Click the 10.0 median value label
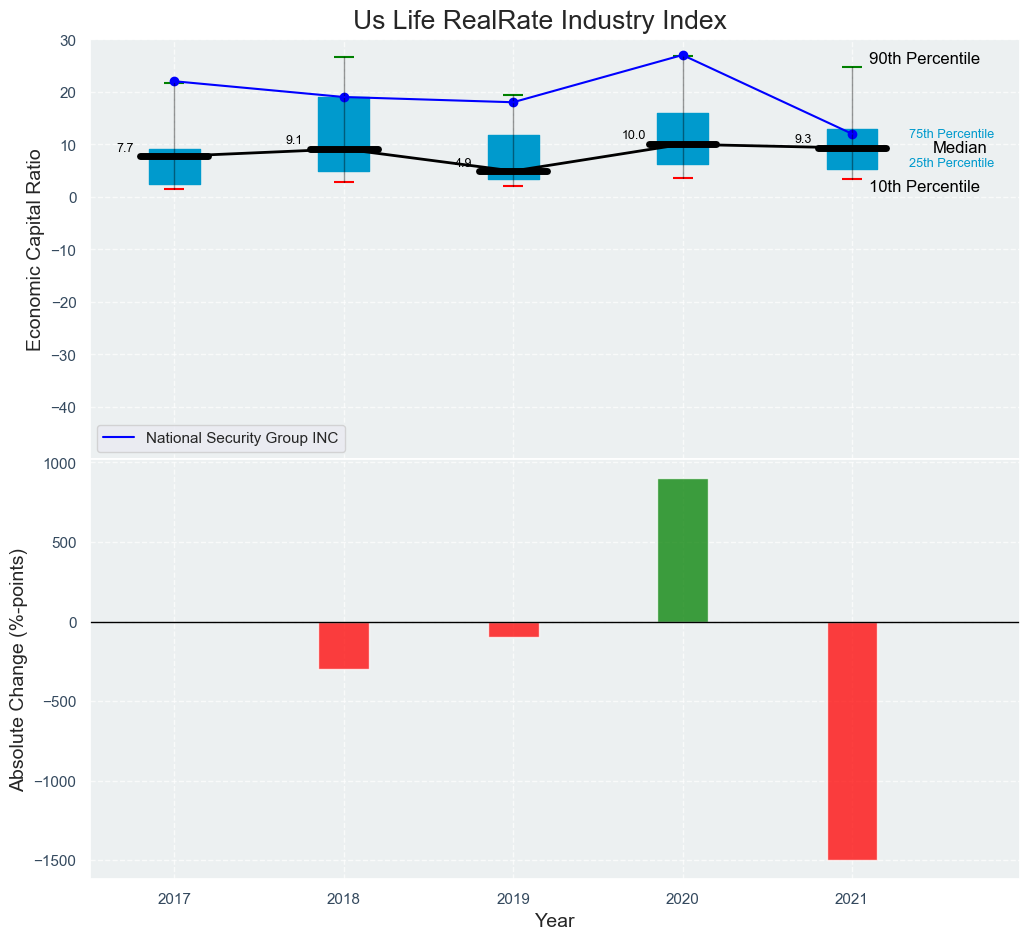This screenshot has width=1029, height=940. pyautogui.click(x=633, y=135)
